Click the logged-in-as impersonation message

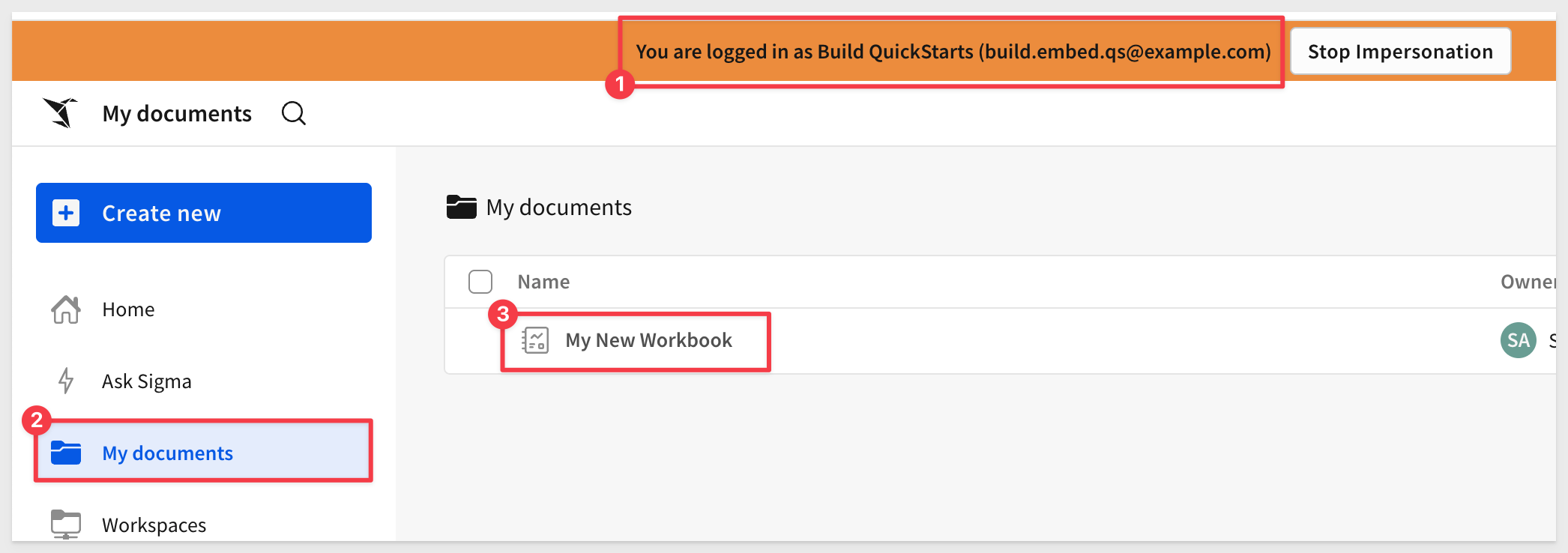953,52
